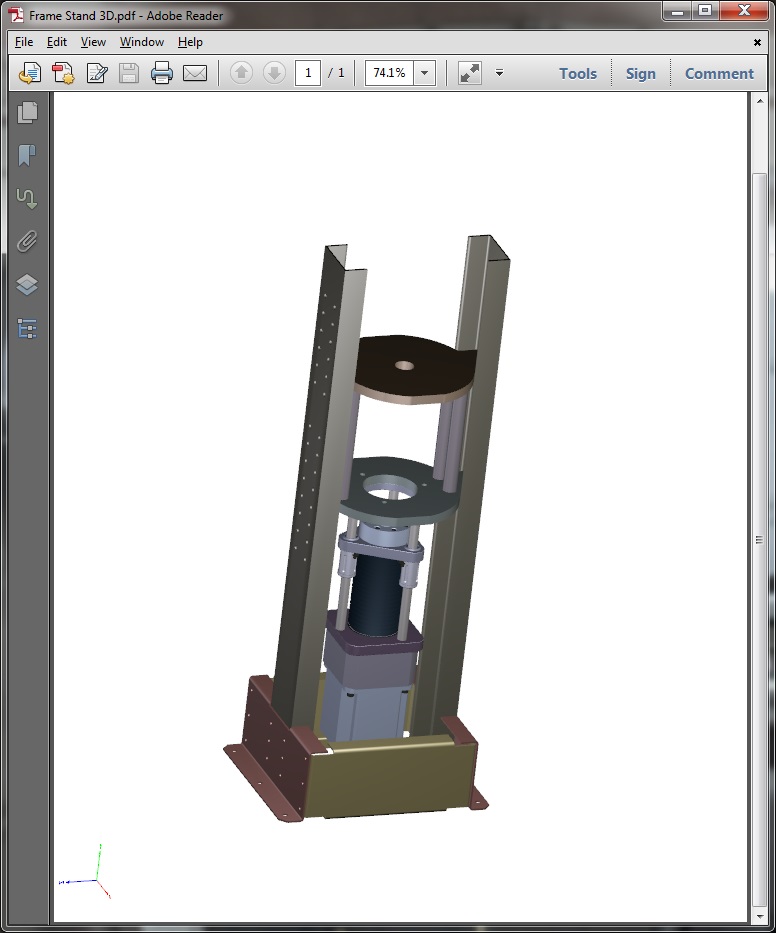Toggle full-screen read mode icon

[x=469, y=73]
